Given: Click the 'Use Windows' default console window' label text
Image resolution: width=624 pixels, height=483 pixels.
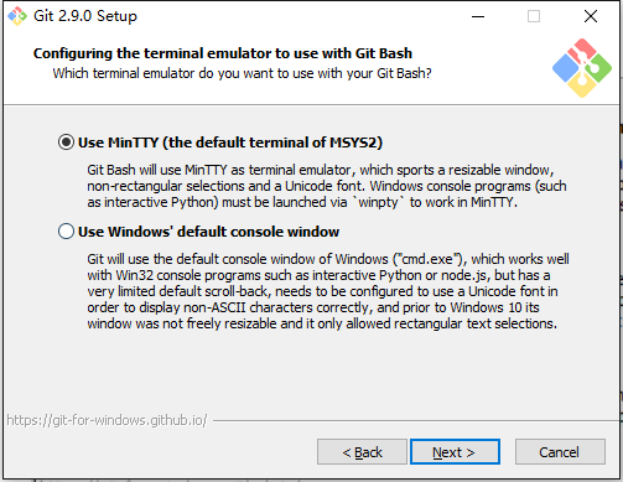Looking at the screenshot, I should 209,232.
